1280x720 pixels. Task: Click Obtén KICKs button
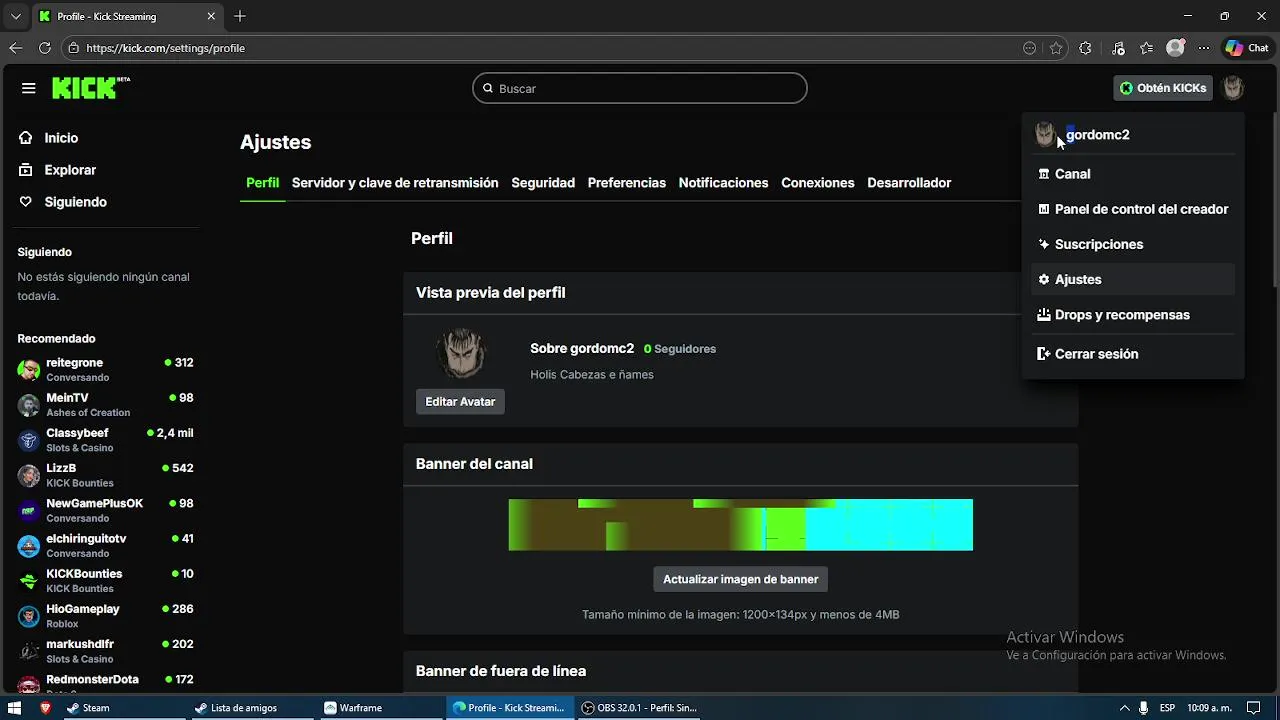(1163, 88)
